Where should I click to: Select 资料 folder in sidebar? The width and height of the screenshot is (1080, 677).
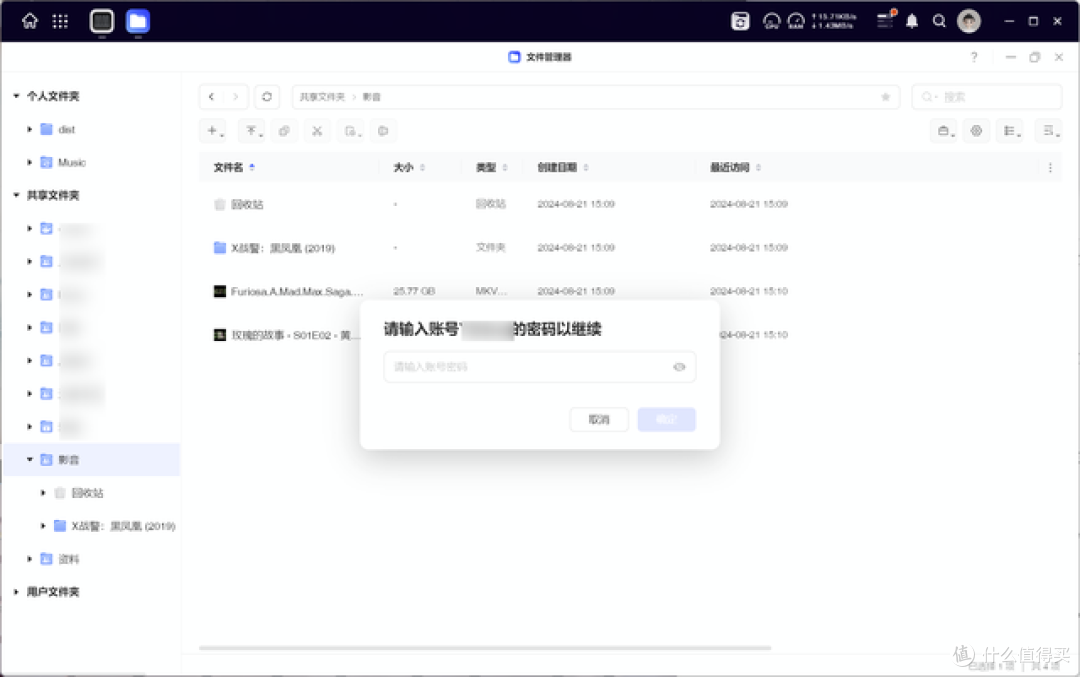68,559
